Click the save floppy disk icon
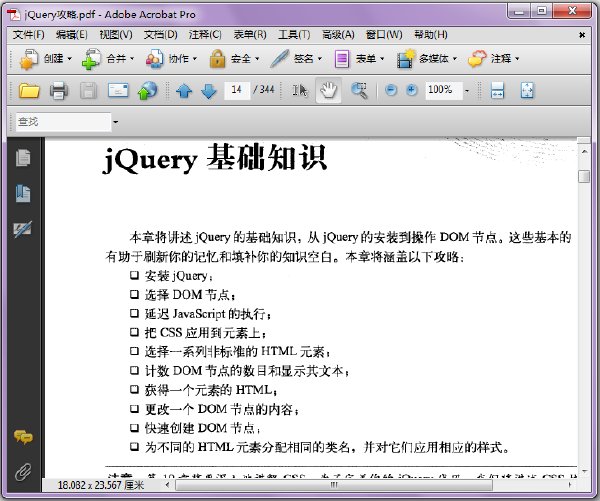The image size is (600, 501). (x=88, y=91)
